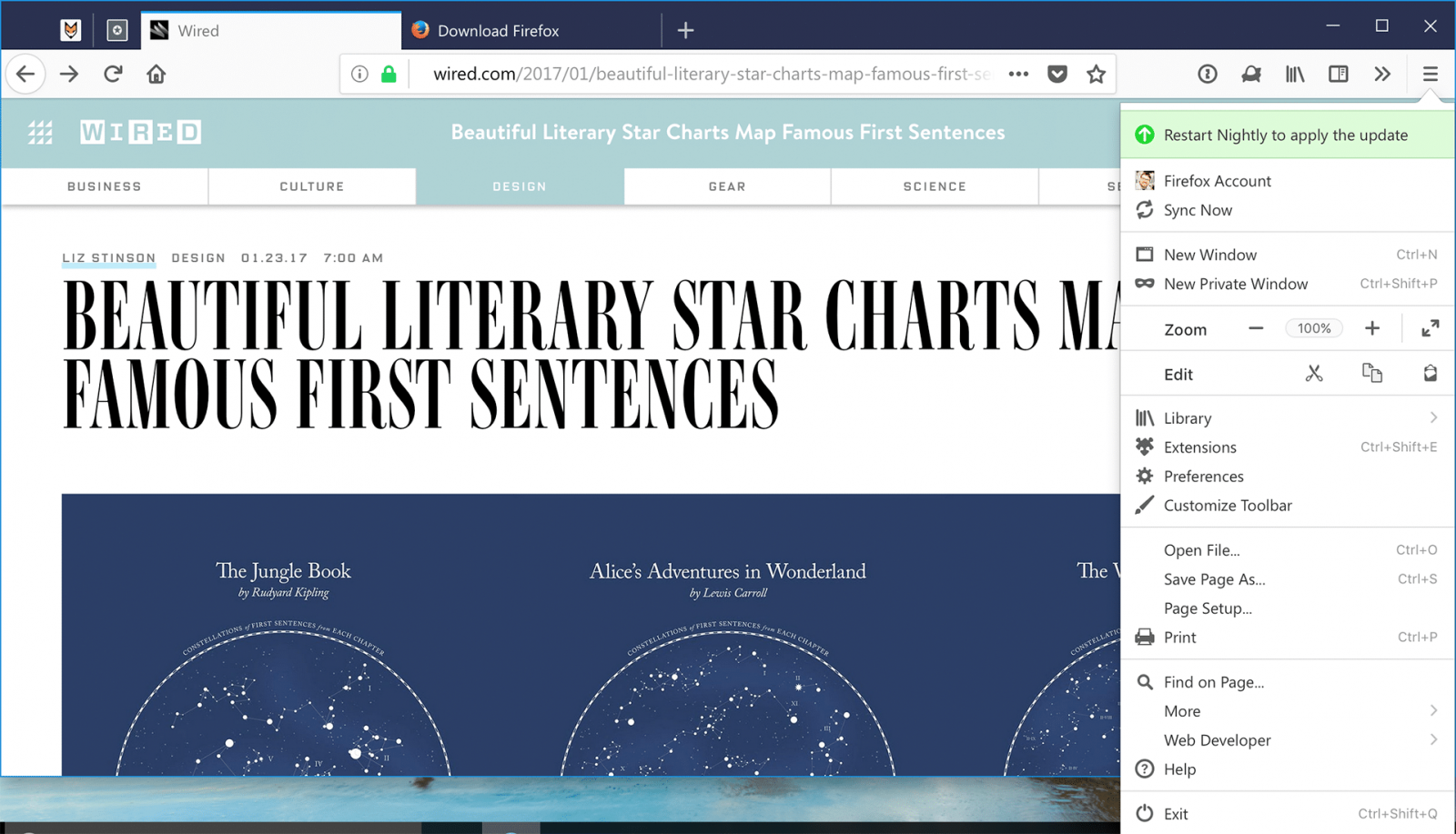Reload the current page
This screenshot has width=1456, height=834.
pos(113,75)
